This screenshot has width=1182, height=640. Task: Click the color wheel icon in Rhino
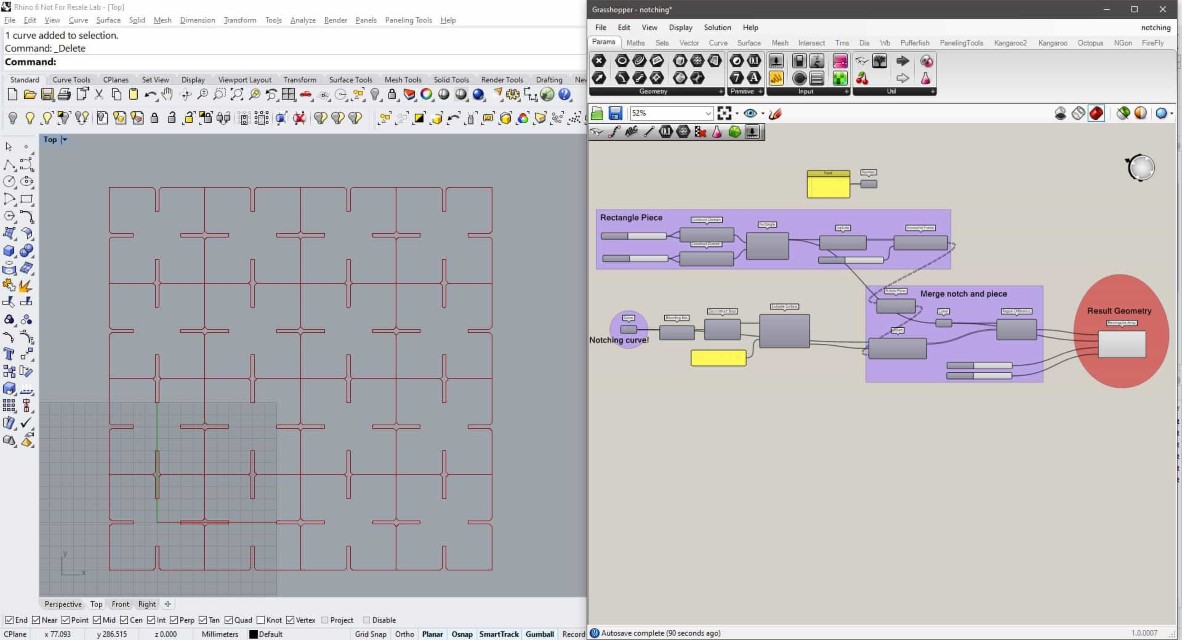pyautogui.click(x=427, y=94)
